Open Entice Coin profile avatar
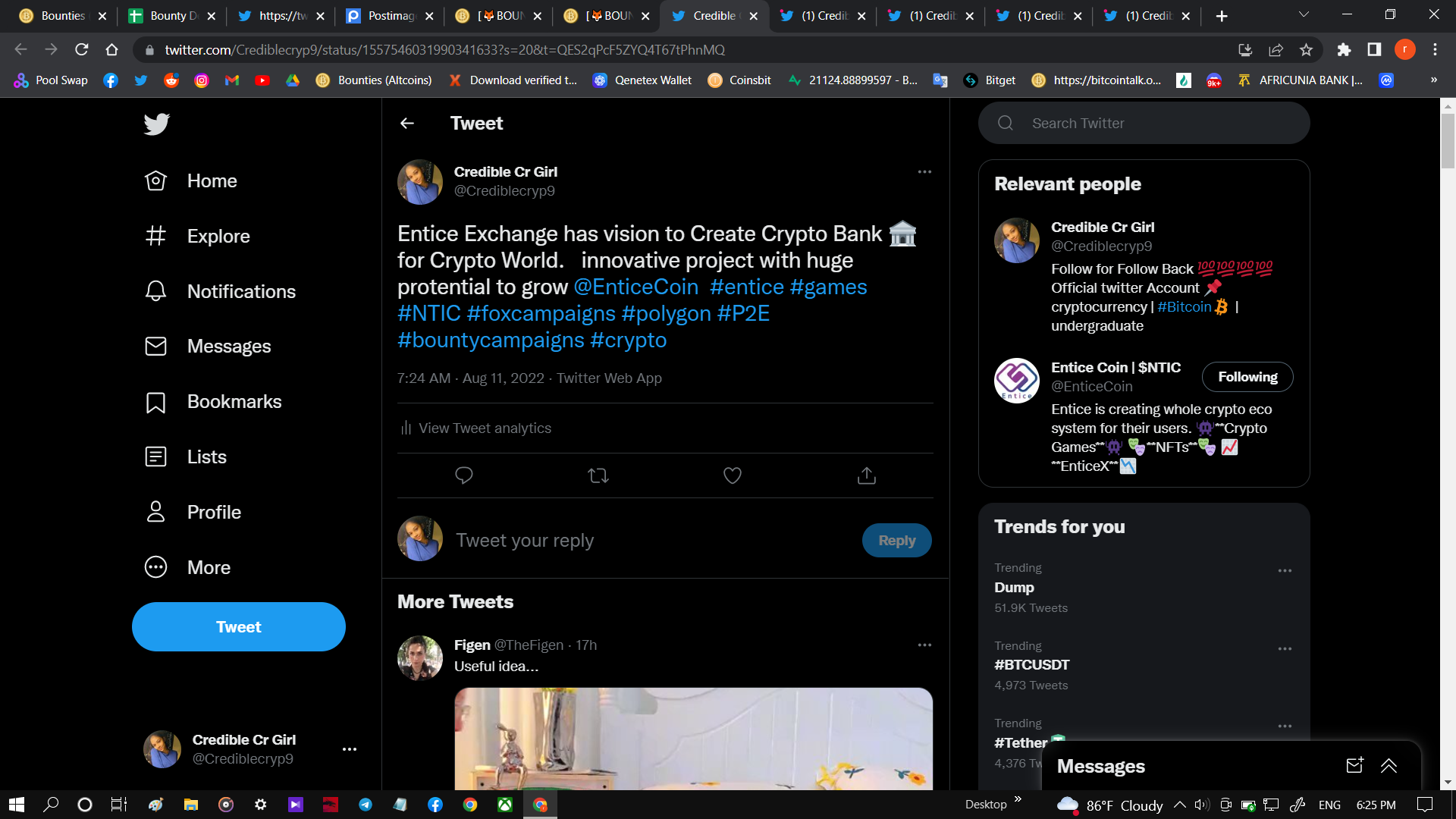This screenshot has height=819, width=1456. tap(1017, 381)
